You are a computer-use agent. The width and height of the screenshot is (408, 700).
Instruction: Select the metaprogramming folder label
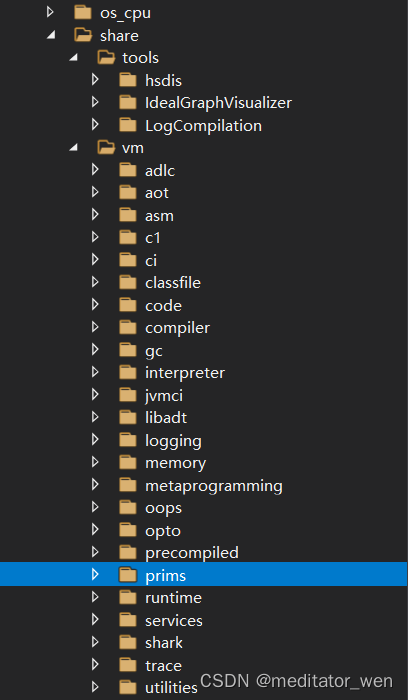[213, 486]
